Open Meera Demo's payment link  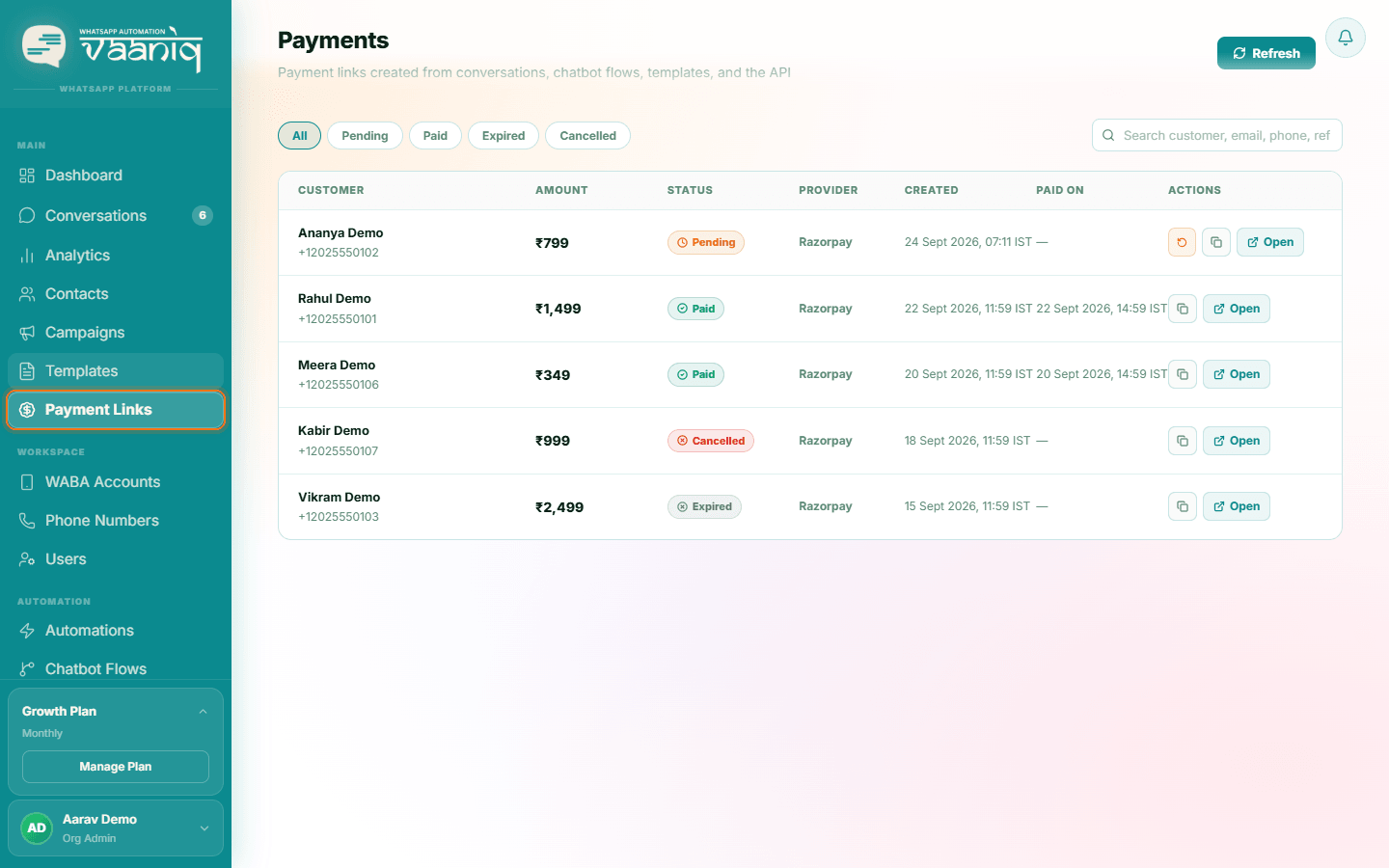(x=1237, y=374)
